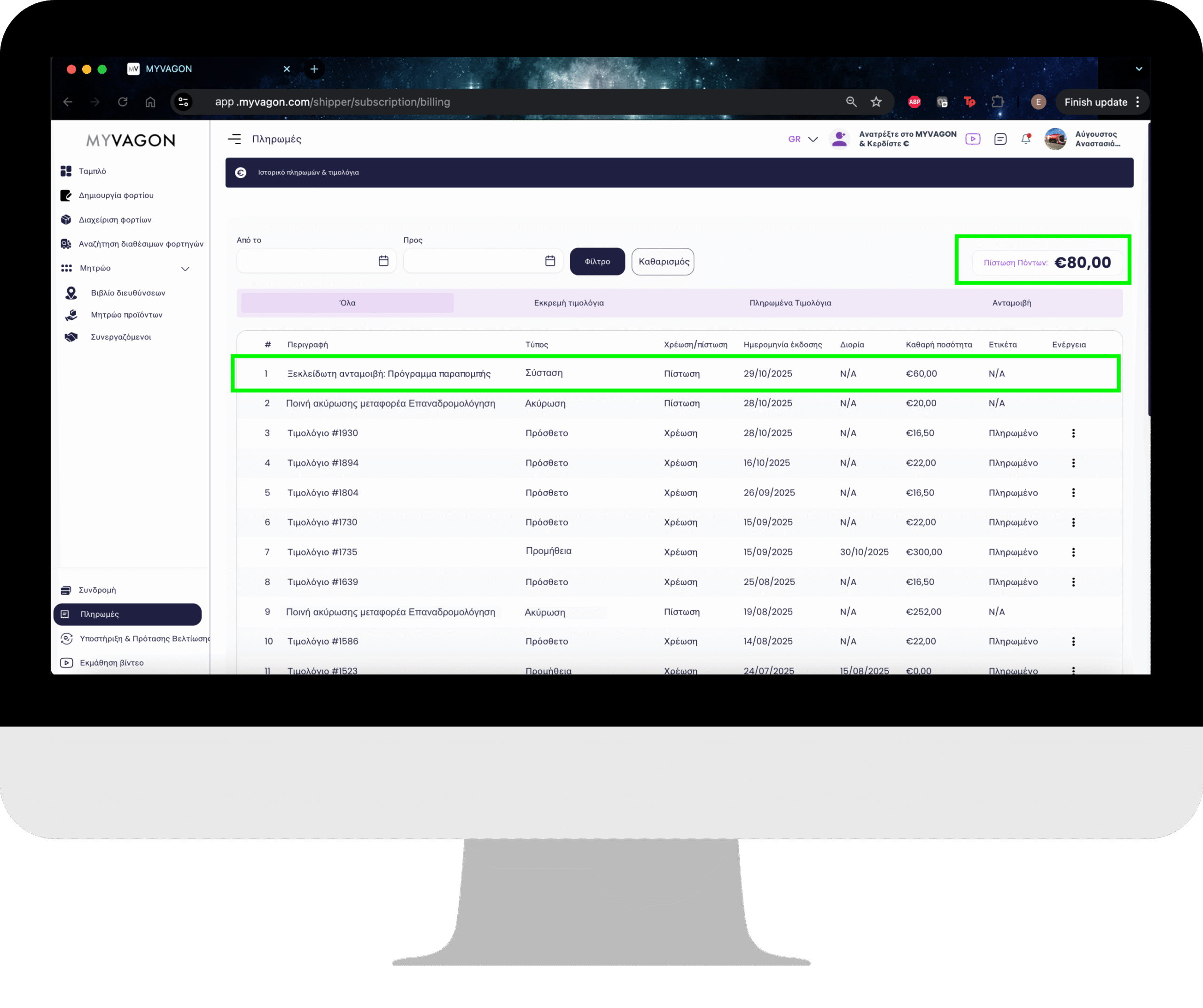Open calendar picker for 'Από το' date
This screenshot has width=1203, height=1008.
coord(383,261)
